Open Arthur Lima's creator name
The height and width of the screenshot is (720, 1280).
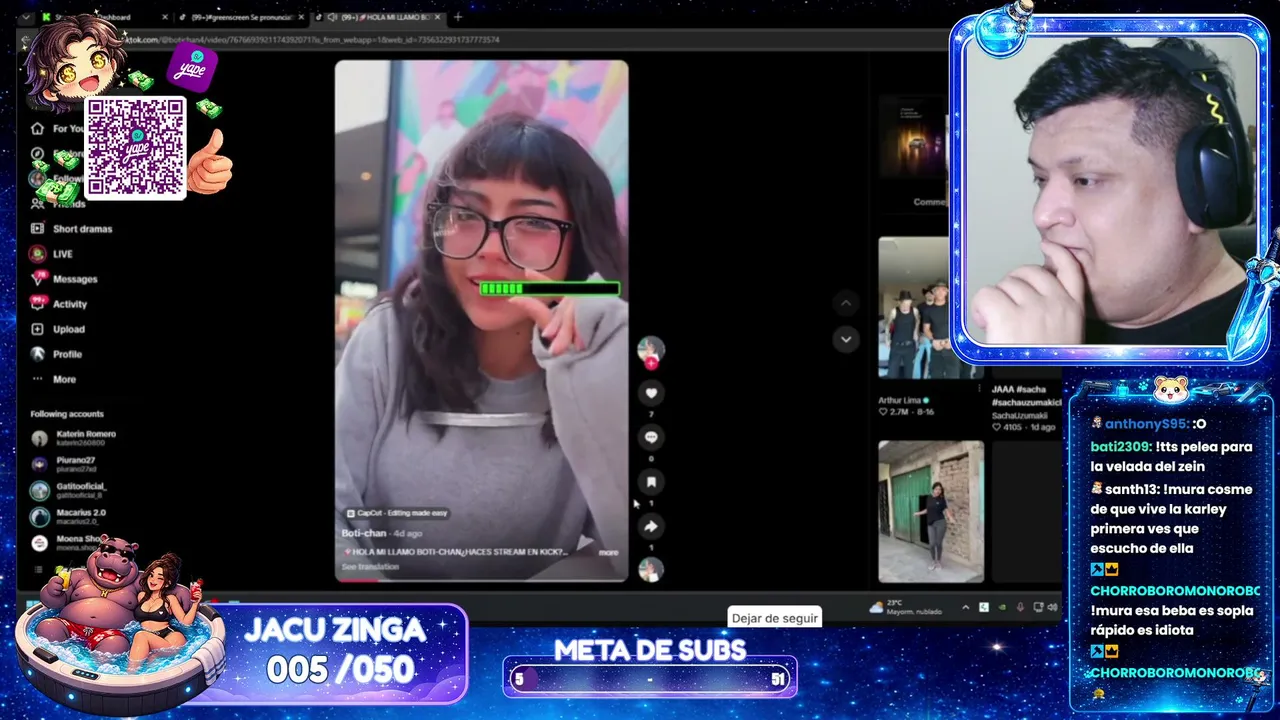(901, 400)
